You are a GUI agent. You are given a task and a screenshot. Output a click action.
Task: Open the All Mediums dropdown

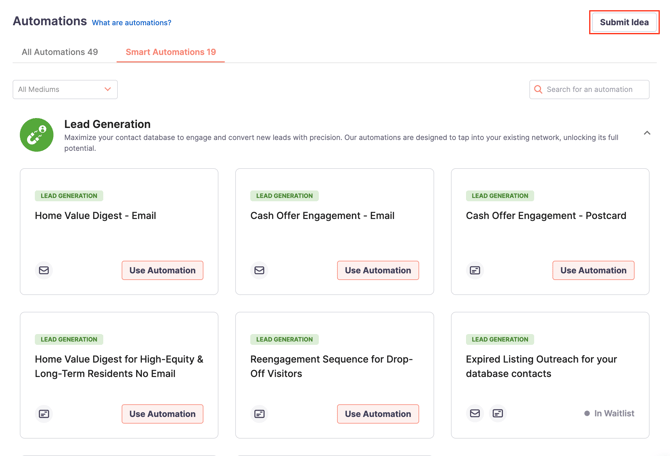[x=65, y=89]
